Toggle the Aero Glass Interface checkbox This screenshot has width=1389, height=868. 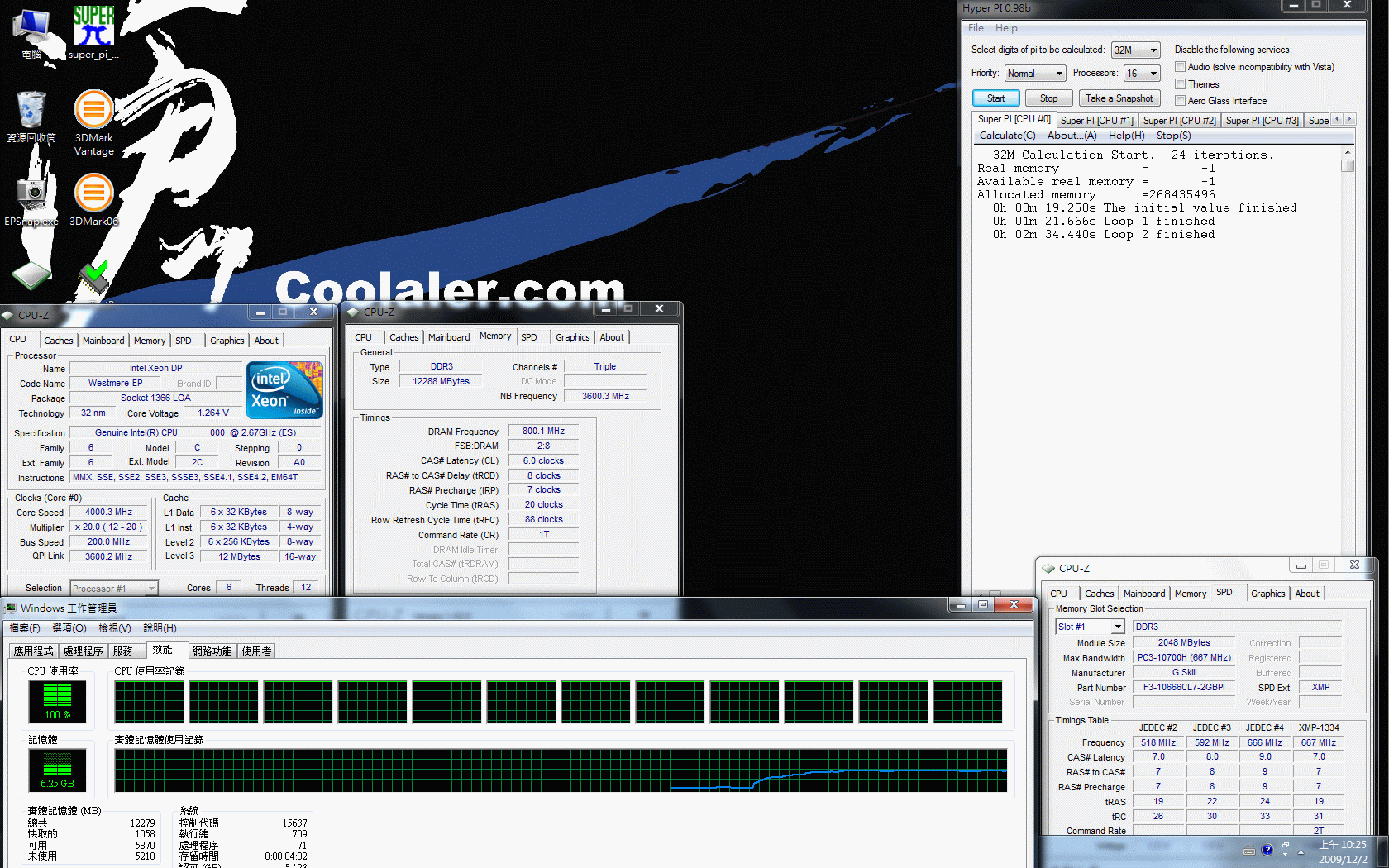tap(1180, 101)
